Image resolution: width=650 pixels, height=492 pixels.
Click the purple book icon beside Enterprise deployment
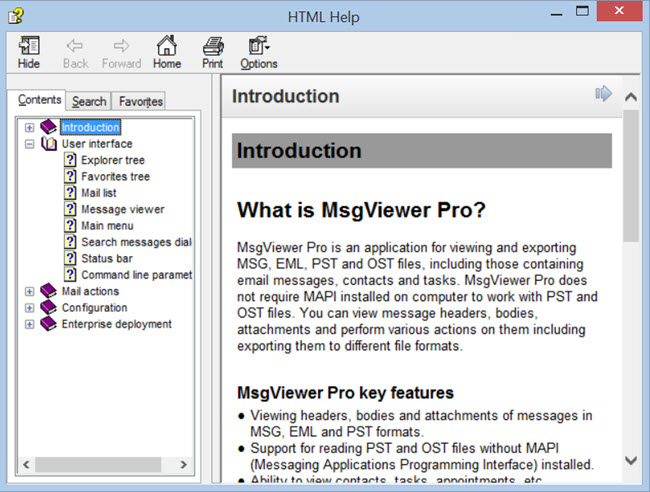point(49,324)
